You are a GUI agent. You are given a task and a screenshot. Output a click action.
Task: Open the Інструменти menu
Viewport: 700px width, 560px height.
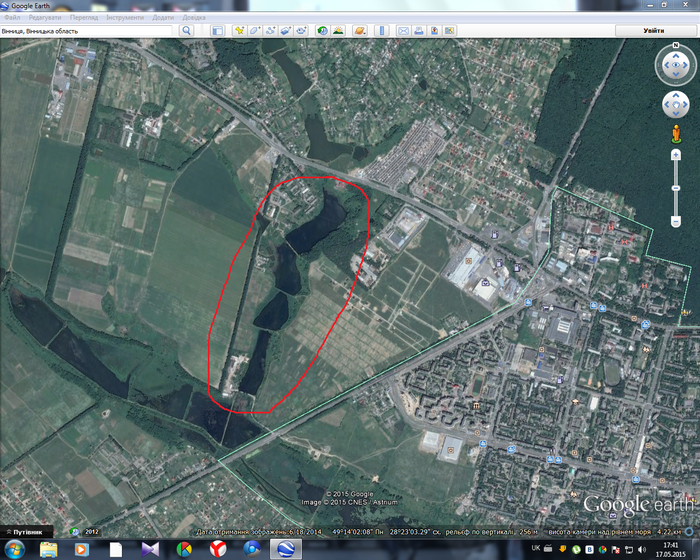pos(125,17)
